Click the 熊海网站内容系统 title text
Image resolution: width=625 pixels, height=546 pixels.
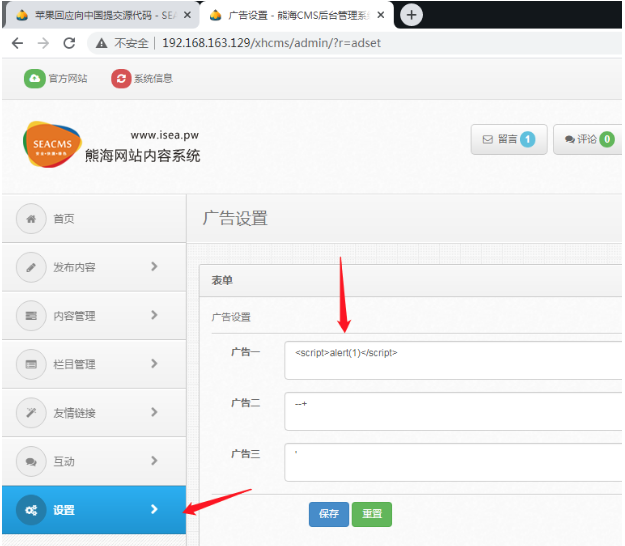pos(143,156)
